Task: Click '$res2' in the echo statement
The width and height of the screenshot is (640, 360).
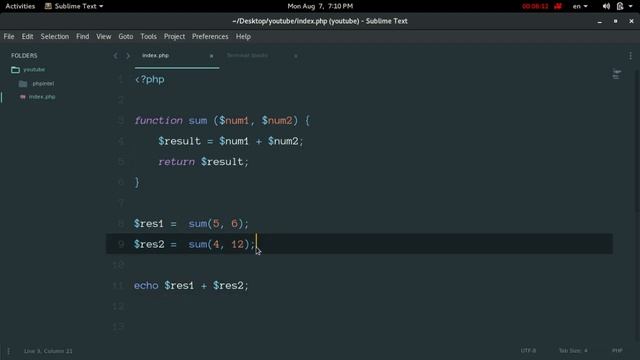Action: 228,286
